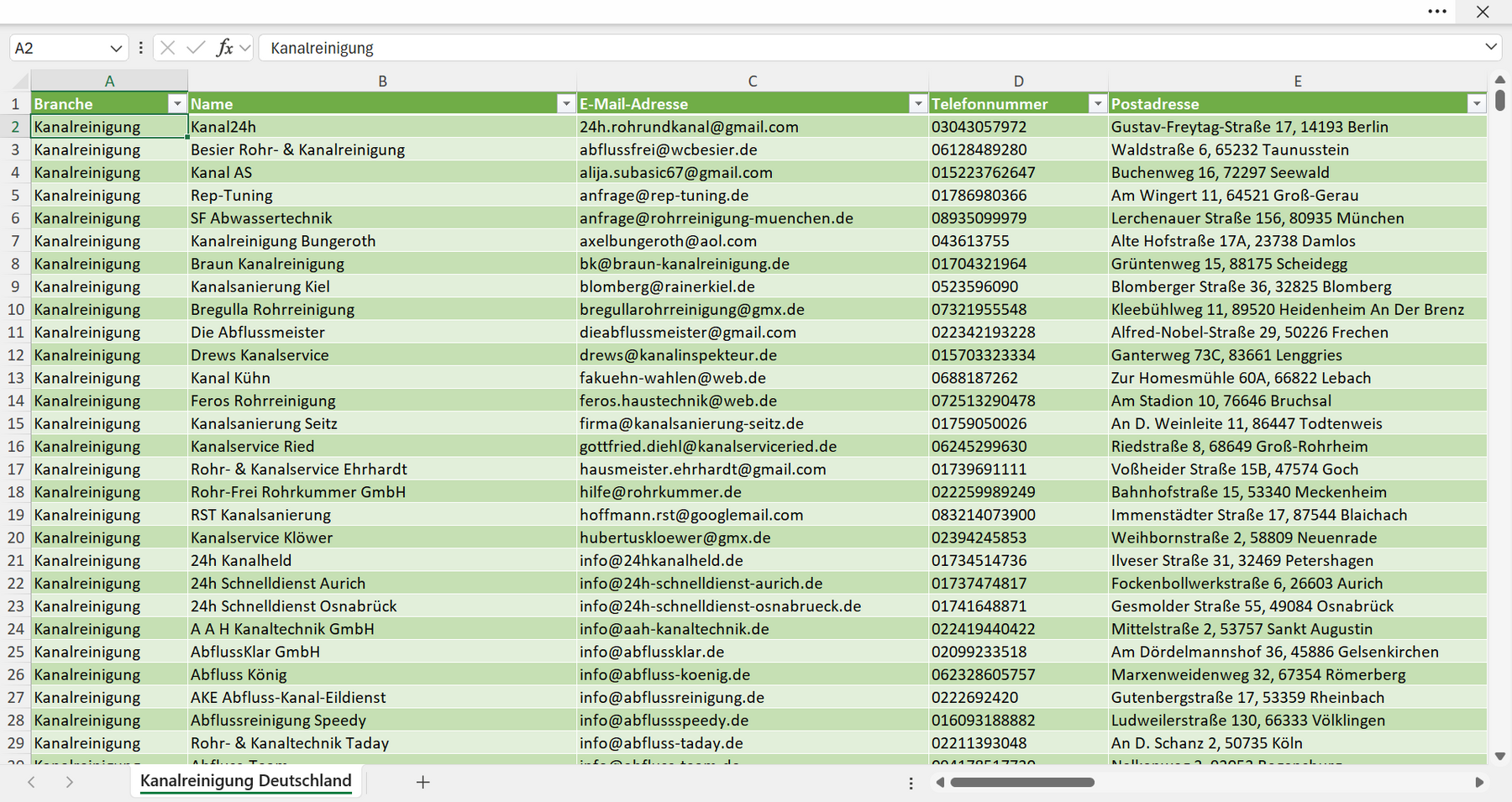The image size is (1512, 802).
Task: Click the sheet tab bar options dots
Action: (x=911, y=783)
